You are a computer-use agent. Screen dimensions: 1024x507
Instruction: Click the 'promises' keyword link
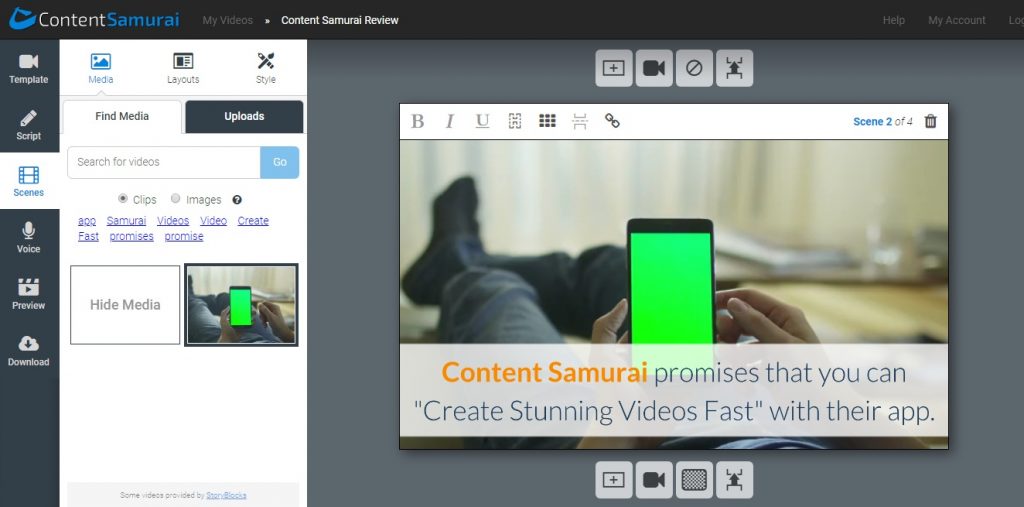(131, 237)
